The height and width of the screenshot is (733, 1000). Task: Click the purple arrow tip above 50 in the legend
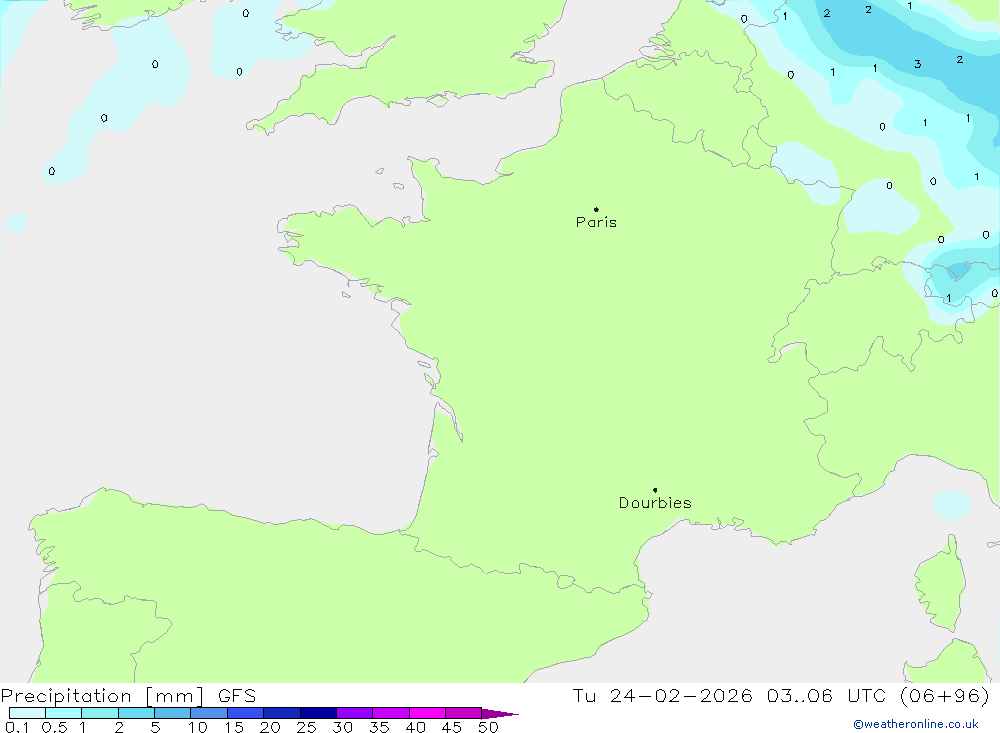500,713
